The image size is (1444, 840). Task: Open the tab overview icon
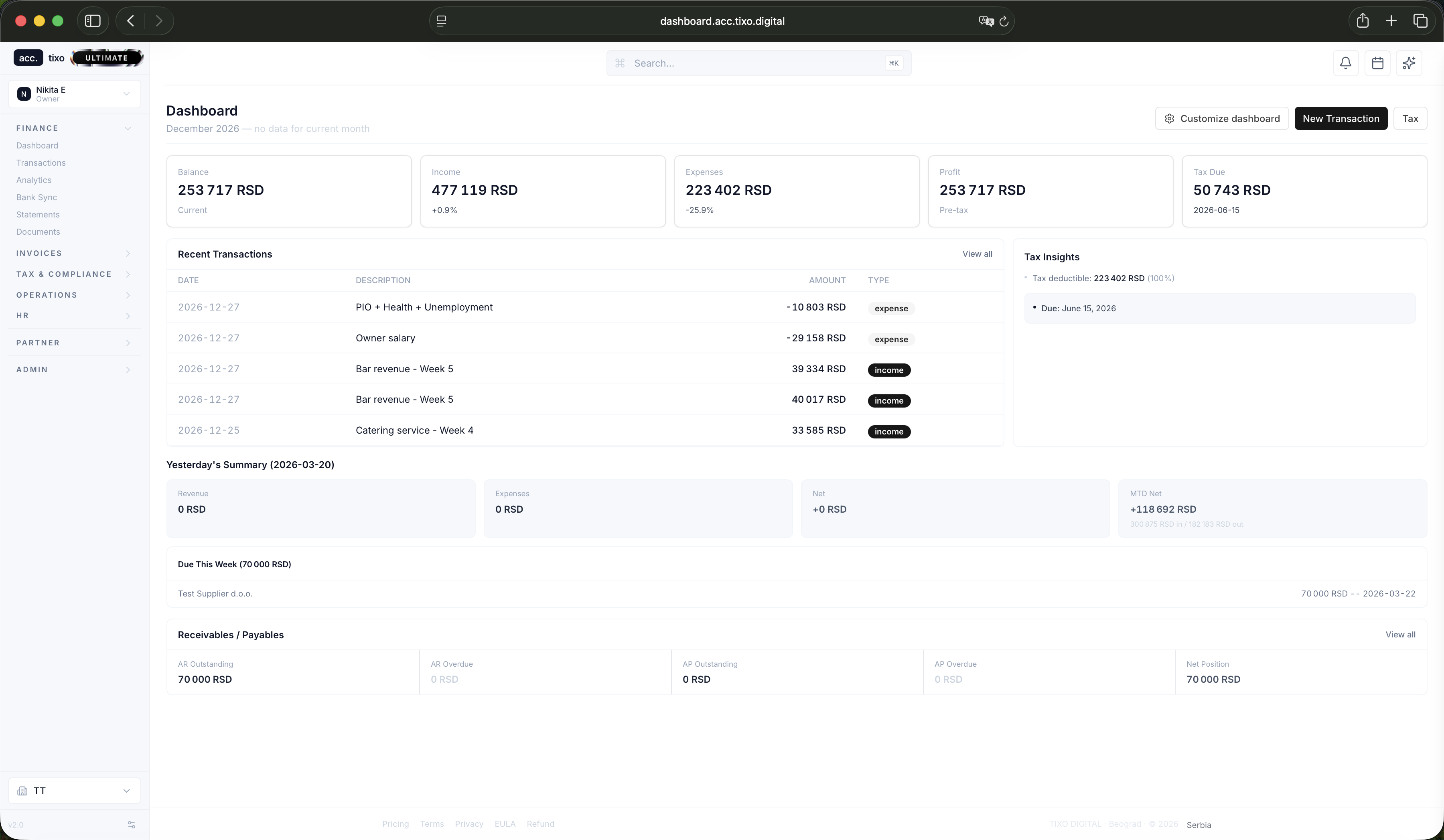click(x=1420, y=21)
